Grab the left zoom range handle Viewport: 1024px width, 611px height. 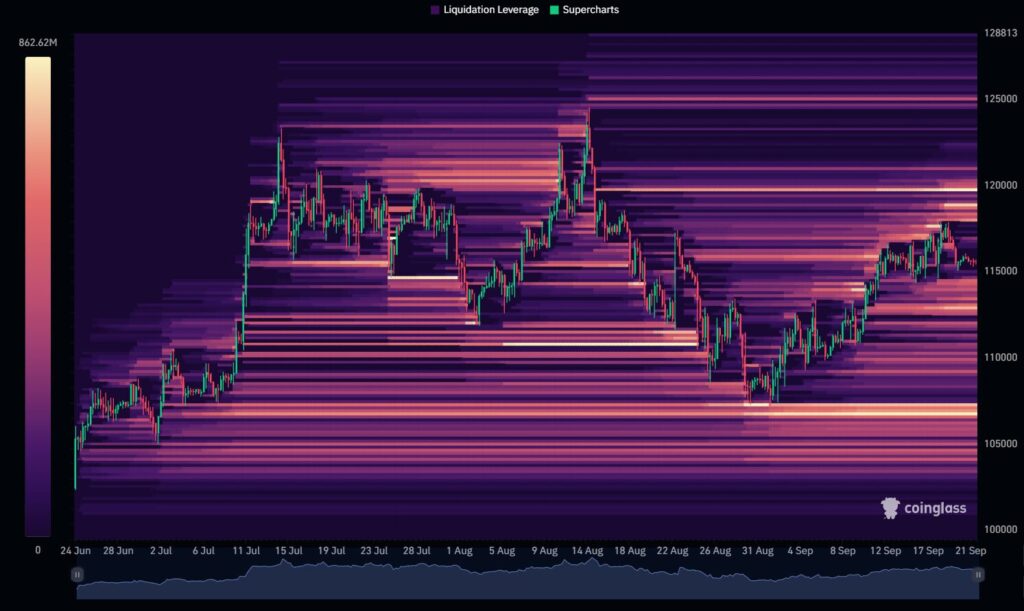point(77,574)
